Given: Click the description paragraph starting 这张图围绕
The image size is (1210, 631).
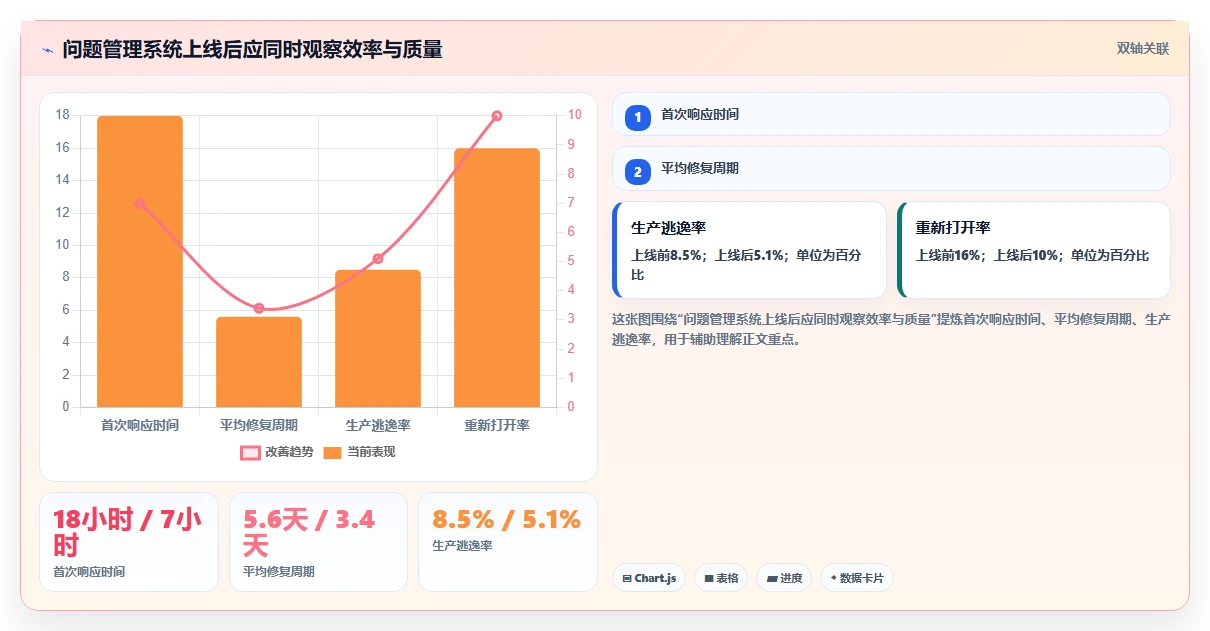Looking at the screenshot, I should [x=891, y=328].
